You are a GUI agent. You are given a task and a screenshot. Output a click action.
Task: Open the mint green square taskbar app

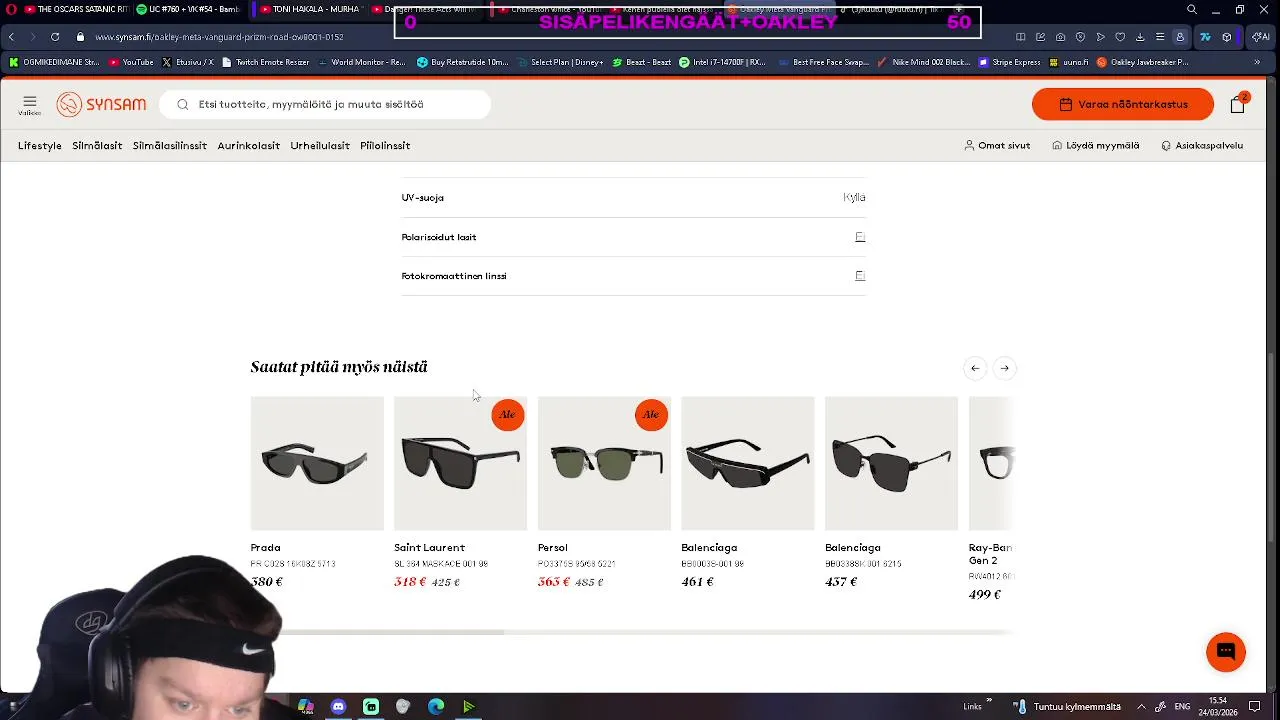tap(371, 706)
